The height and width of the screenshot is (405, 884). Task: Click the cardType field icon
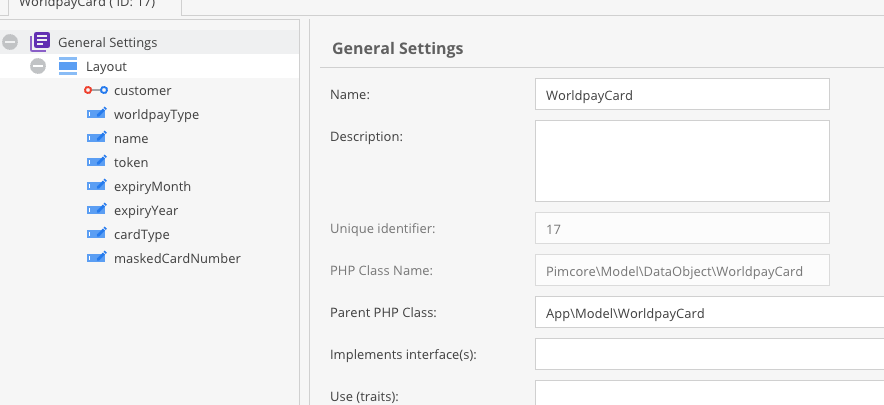(x=96, y=234)
